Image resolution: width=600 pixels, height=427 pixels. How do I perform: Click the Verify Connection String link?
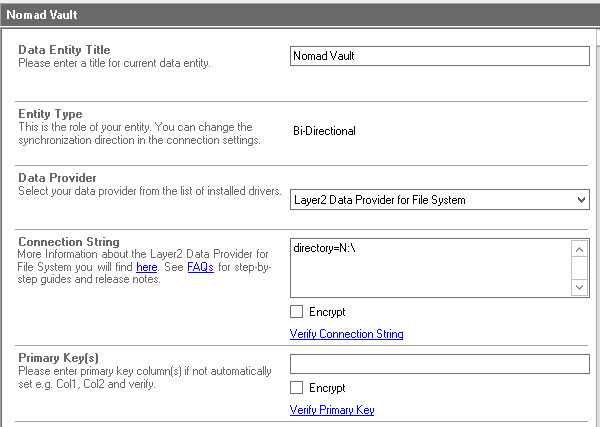[x=346, y=334]
